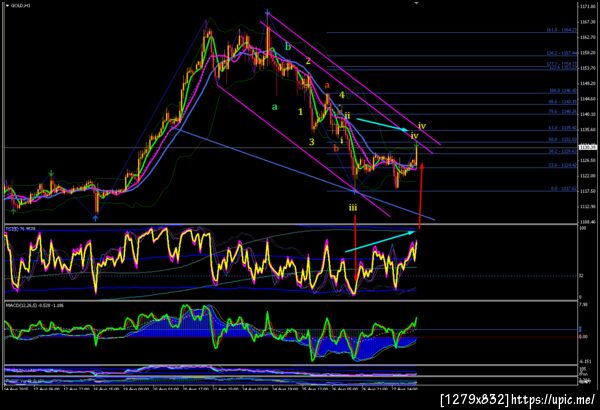This screenshot has width=600, height=410.
Task: Select green wave label 'a'
Action: tap(274, 107)
